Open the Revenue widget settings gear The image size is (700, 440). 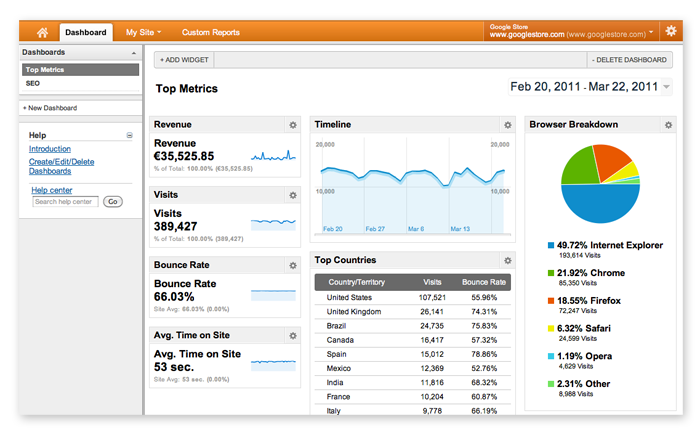click(x=293, y=125)
